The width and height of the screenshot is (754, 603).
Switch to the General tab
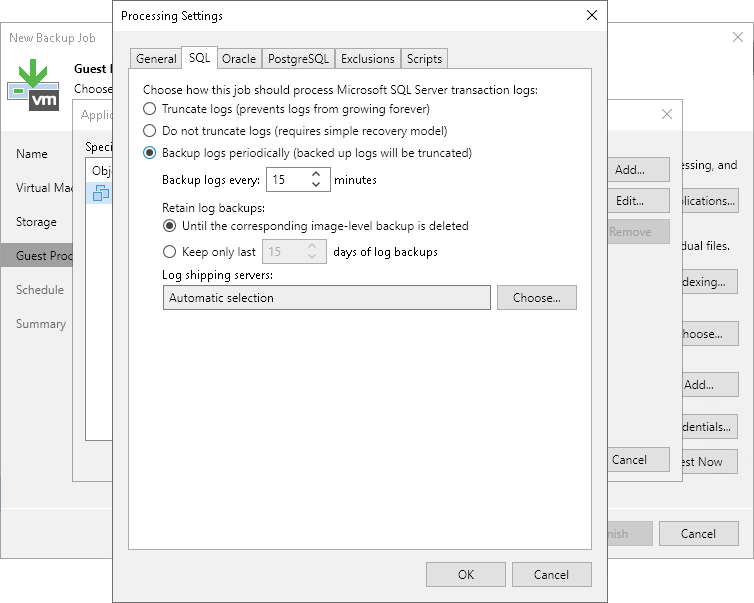coord(156,59)
